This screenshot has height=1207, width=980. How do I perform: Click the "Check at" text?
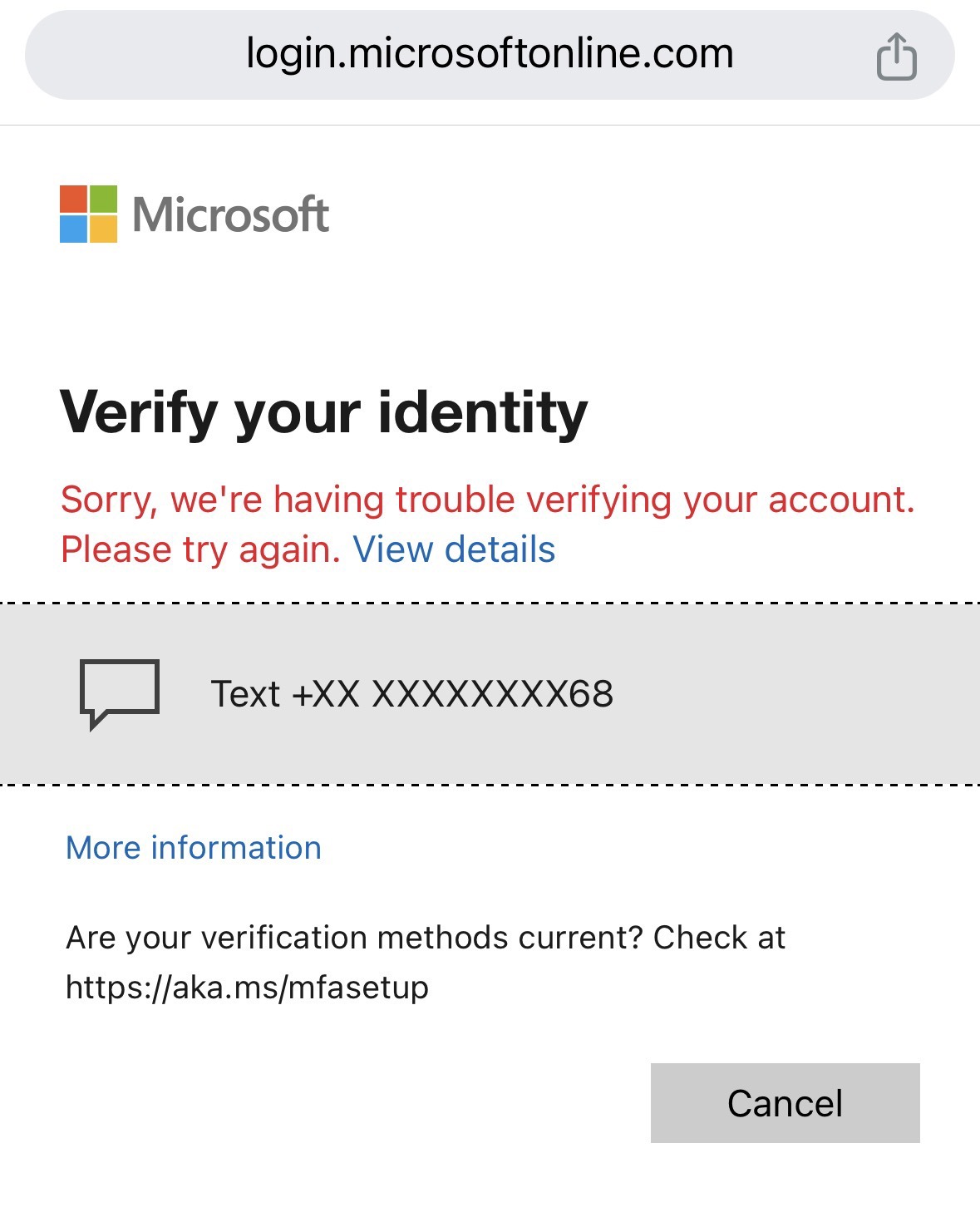tap(719, 938)
